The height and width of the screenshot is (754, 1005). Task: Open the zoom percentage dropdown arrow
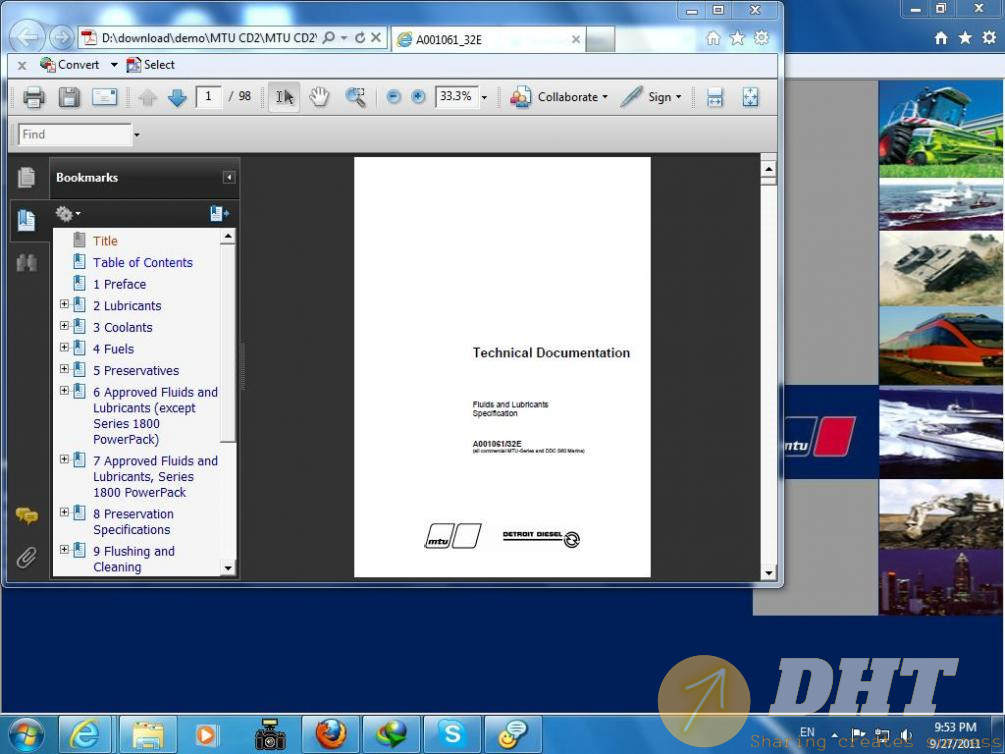pyautogui.click(x=485, y=97)
